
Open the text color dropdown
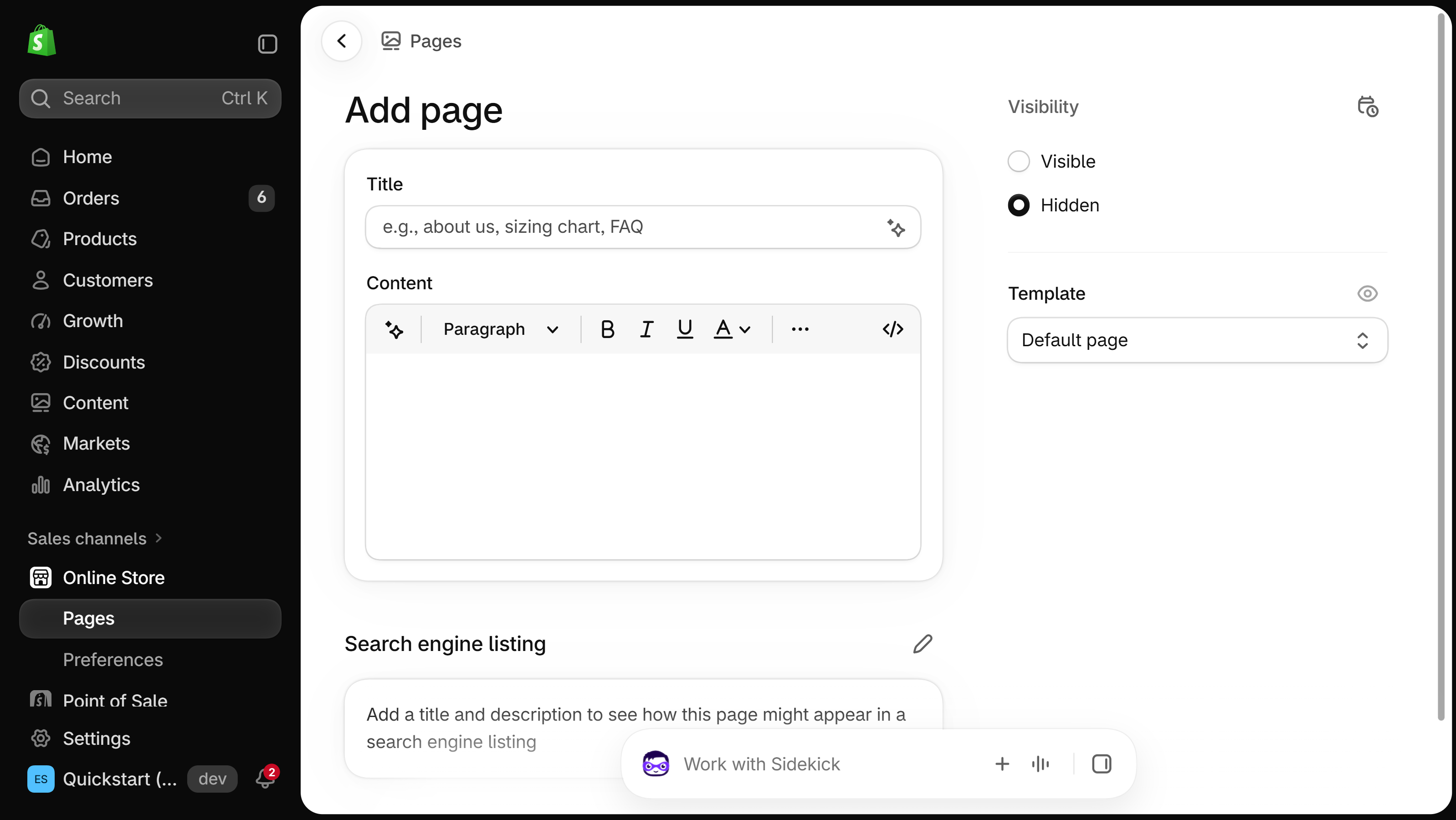pos(733,329)
